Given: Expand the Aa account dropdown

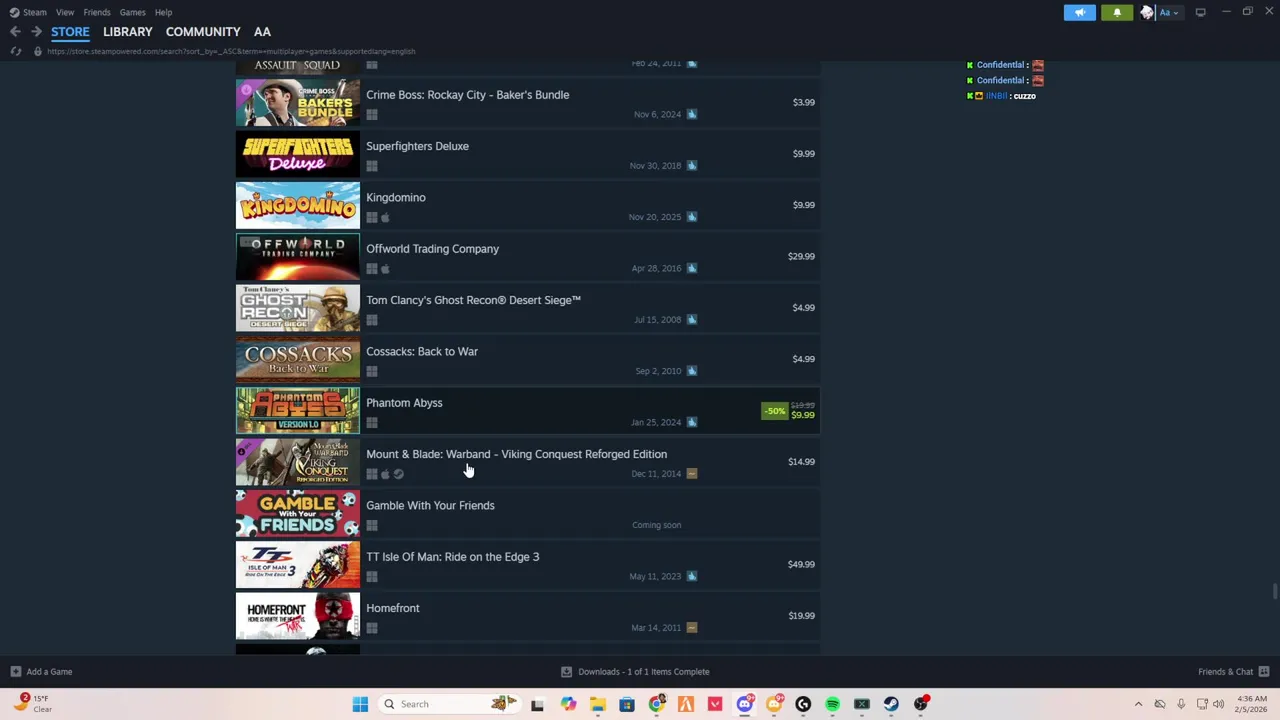Looking at the screenshot, I should point(1169,12).
